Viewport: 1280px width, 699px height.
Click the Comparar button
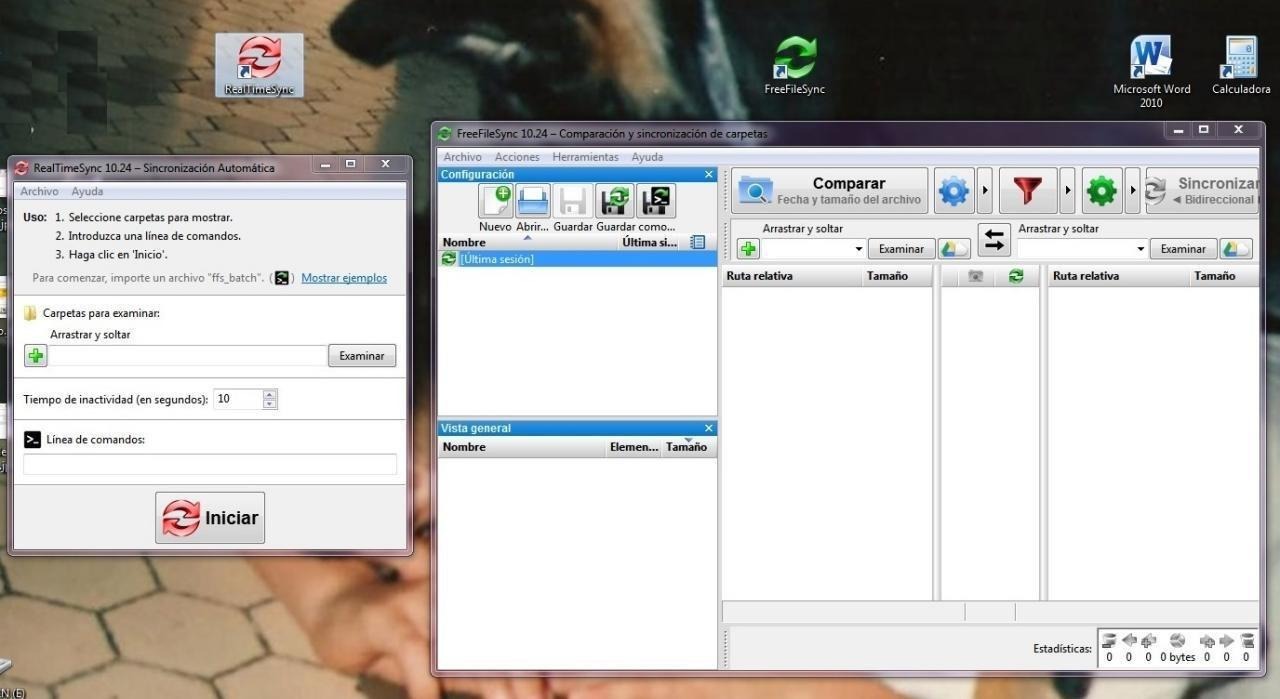click(x=830, y=191)
